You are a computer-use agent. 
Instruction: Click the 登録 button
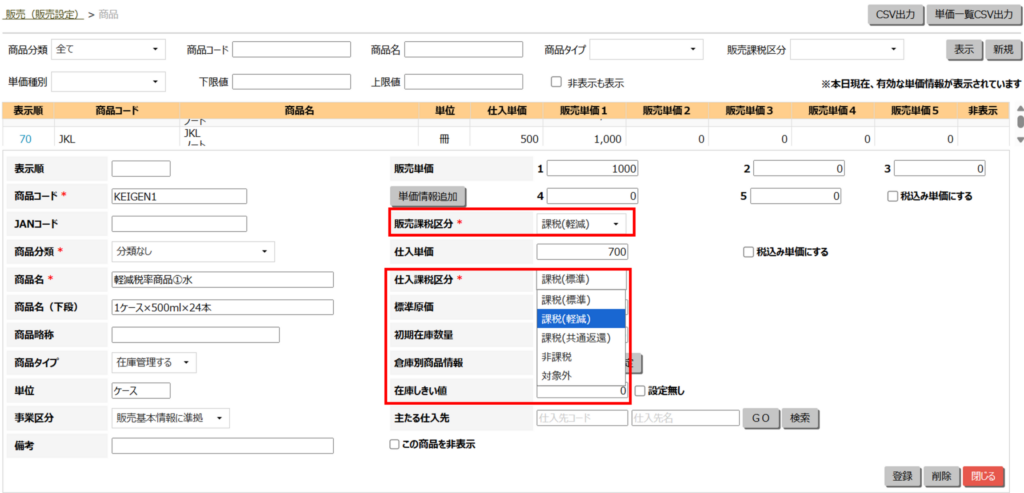coord(901,477)
